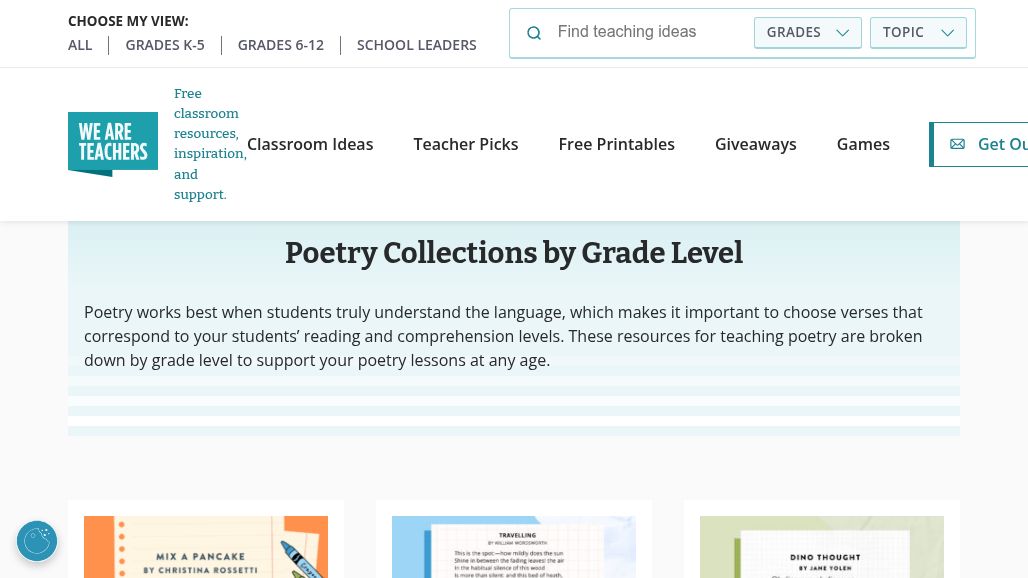Click the Games navigation link
The image size is (1028, 578).
(x=863, y=144)
